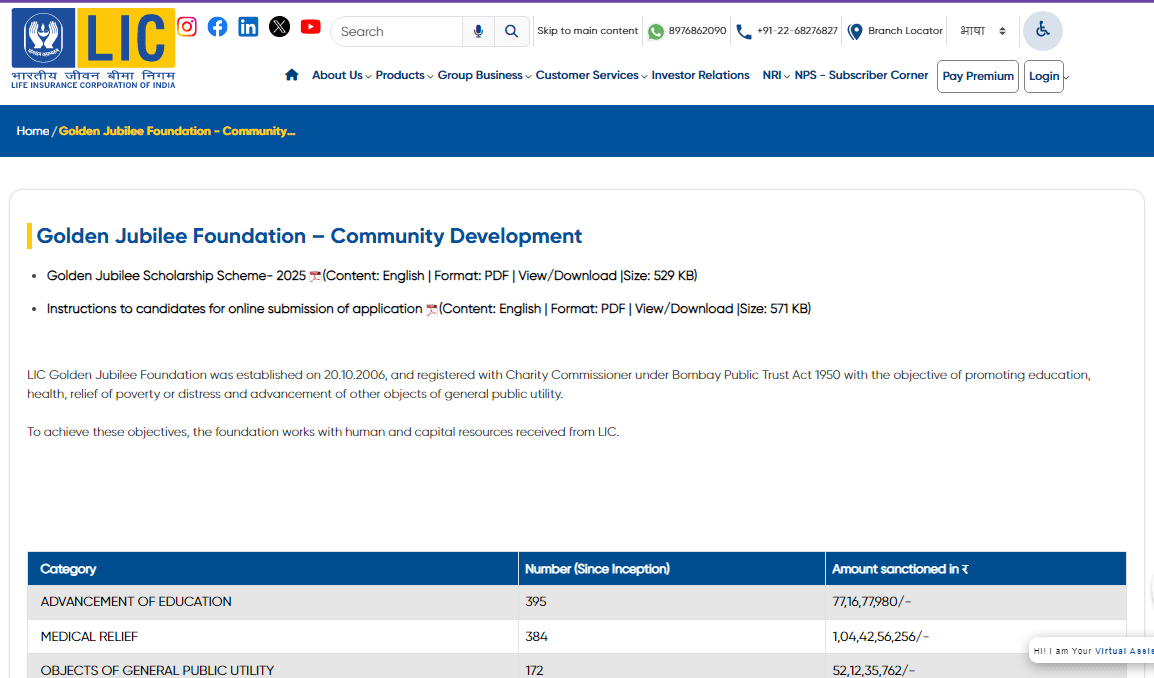1154x678 pixels.
Task: Open the Investor Relations menu
Action: click(700, 75)
